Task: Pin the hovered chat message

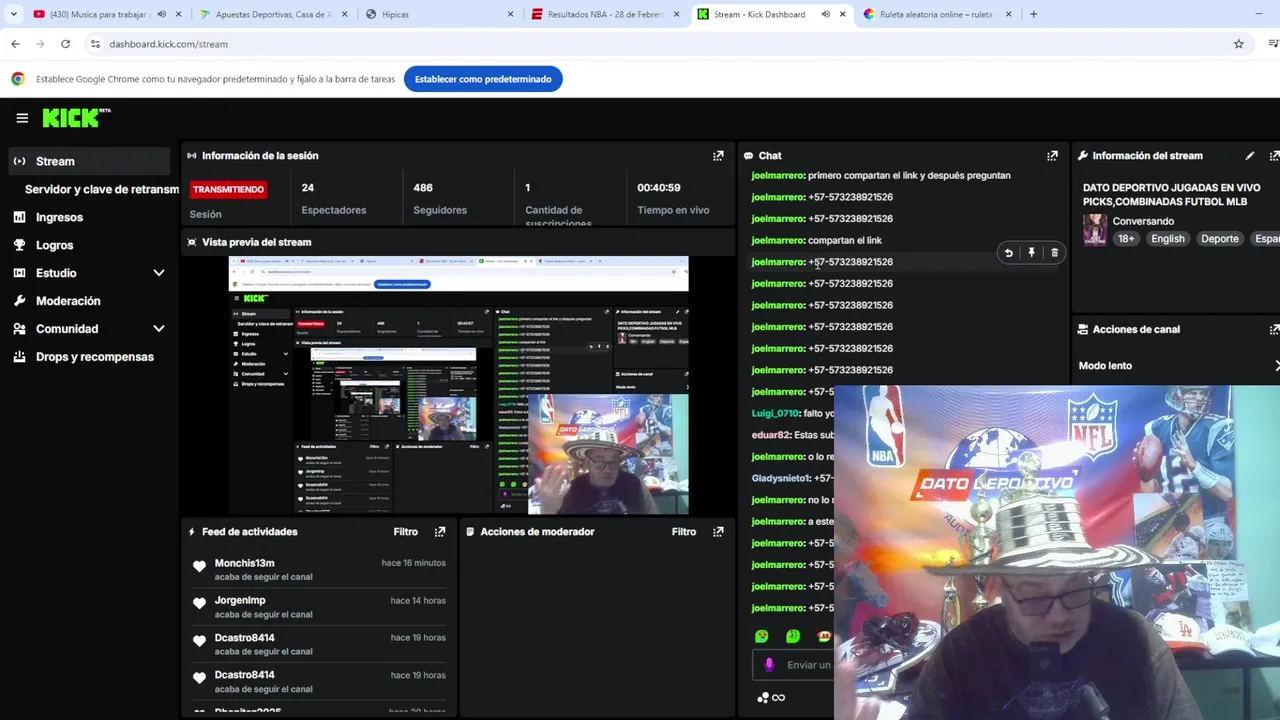Action: (1031, 253)
